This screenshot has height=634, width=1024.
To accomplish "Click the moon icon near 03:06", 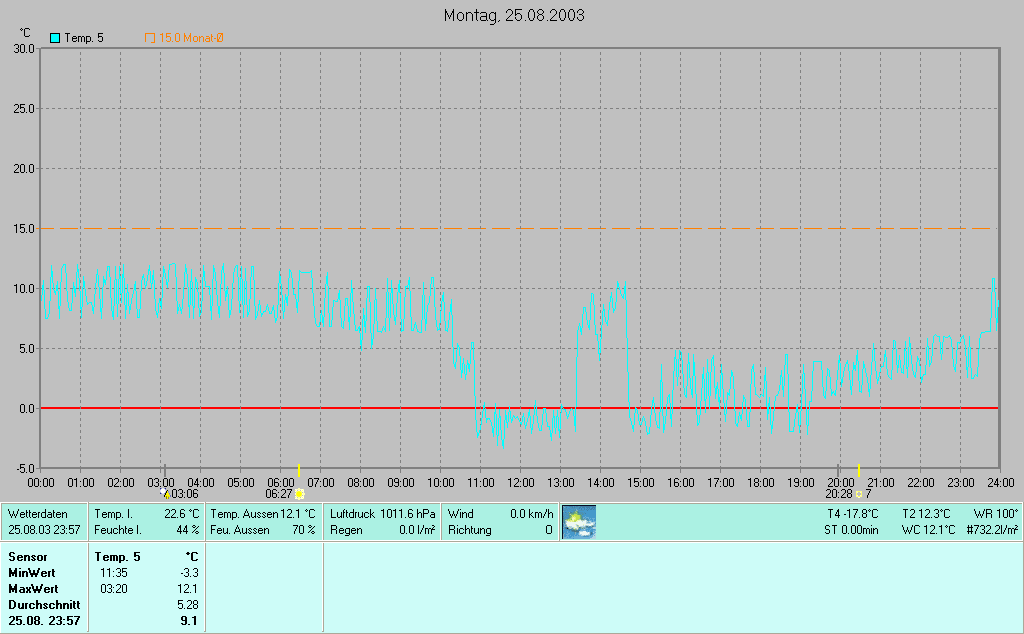I will click(165, 493).
